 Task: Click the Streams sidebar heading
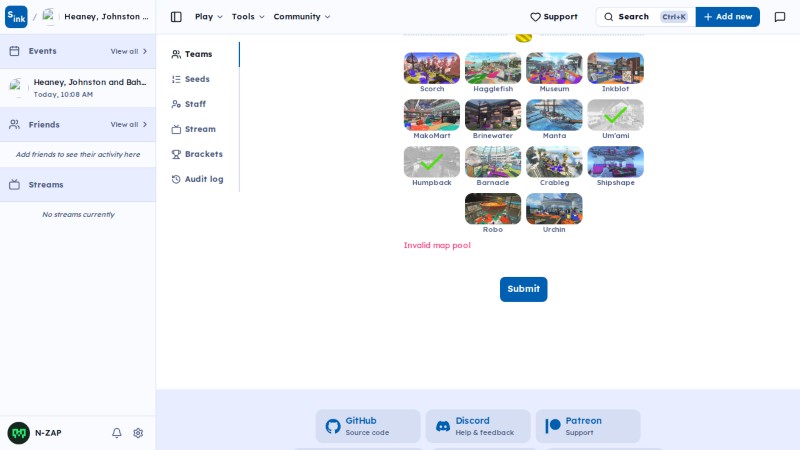46,185
